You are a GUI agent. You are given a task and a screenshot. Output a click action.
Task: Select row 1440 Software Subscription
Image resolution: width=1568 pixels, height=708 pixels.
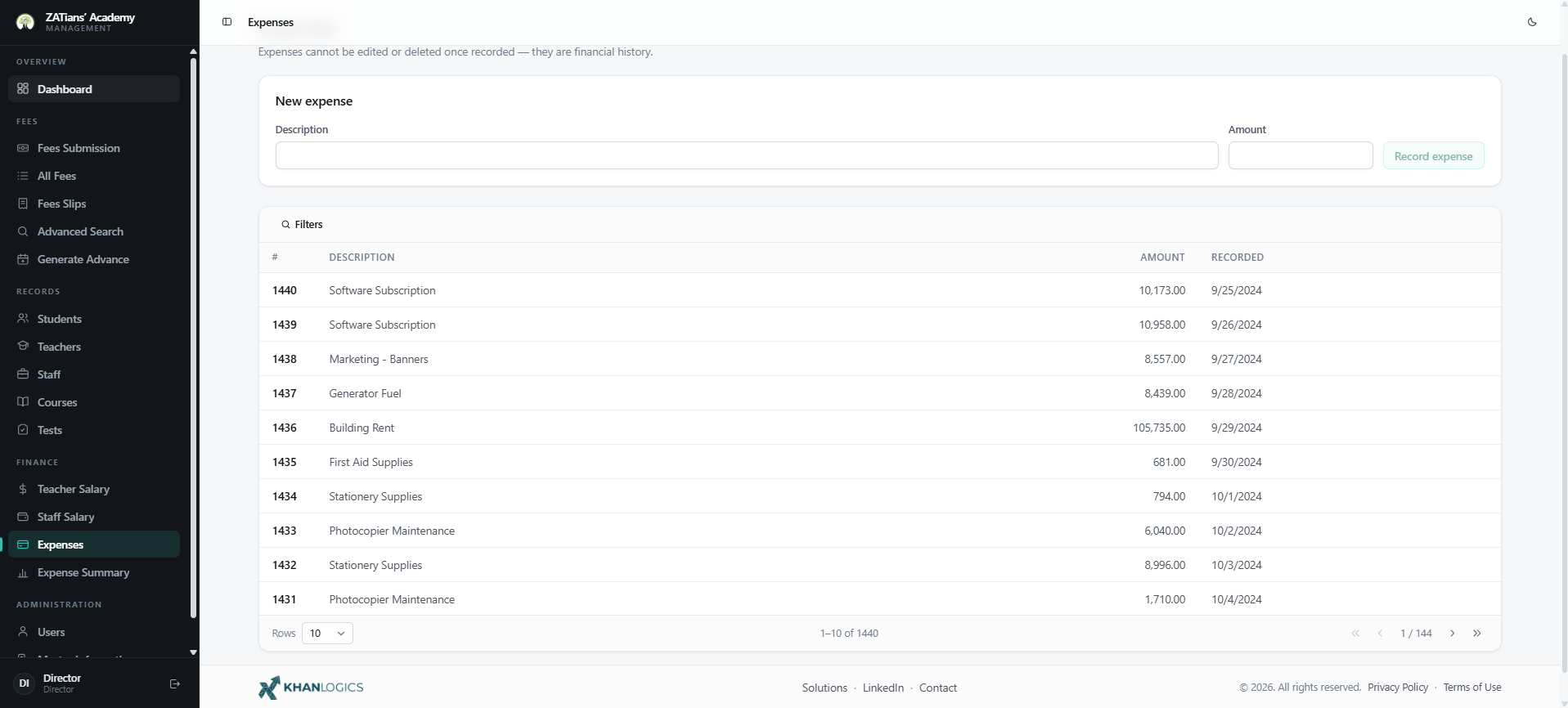point(879,290)
